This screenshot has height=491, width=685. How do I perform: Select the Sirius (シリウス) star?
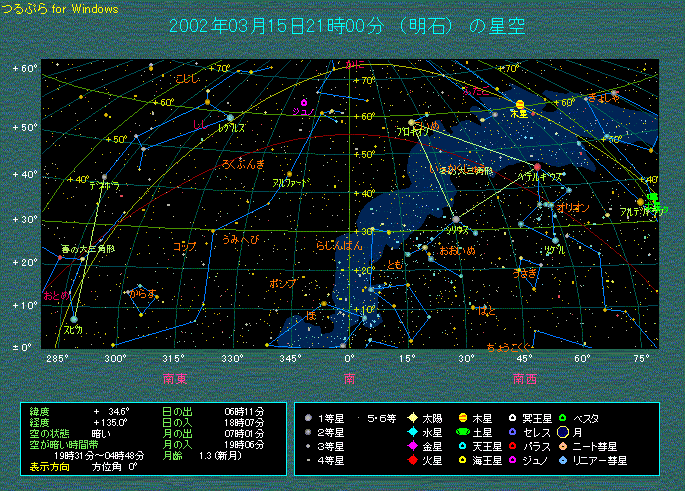coord(456,219)
